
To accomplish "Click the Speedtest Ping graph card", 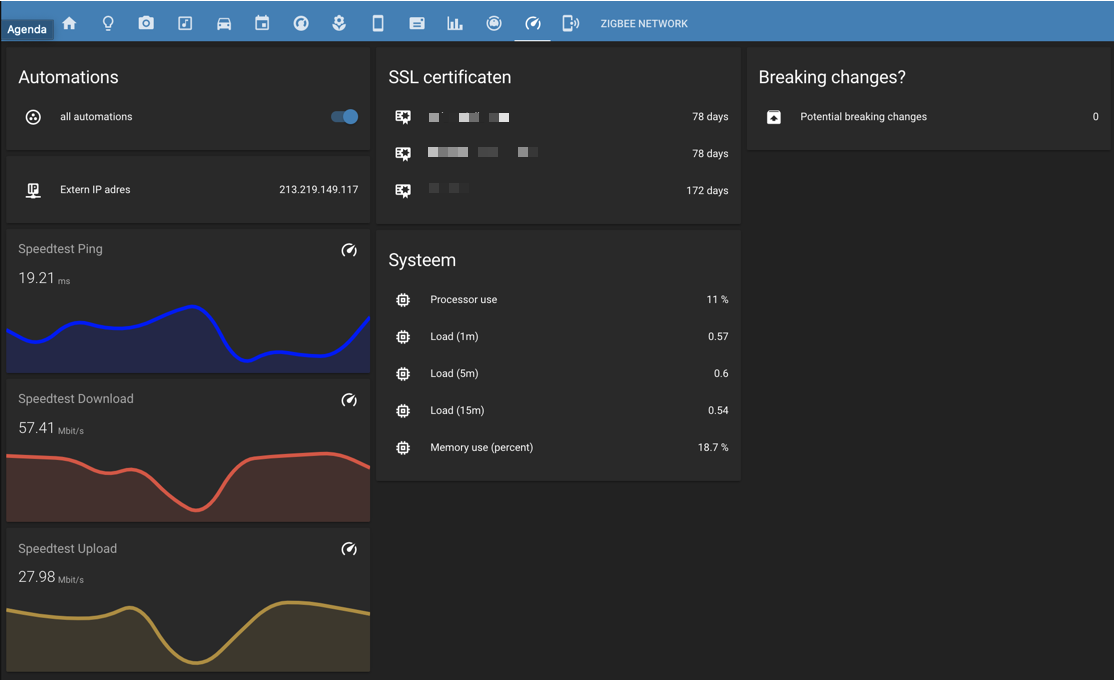I will (188, 300).
